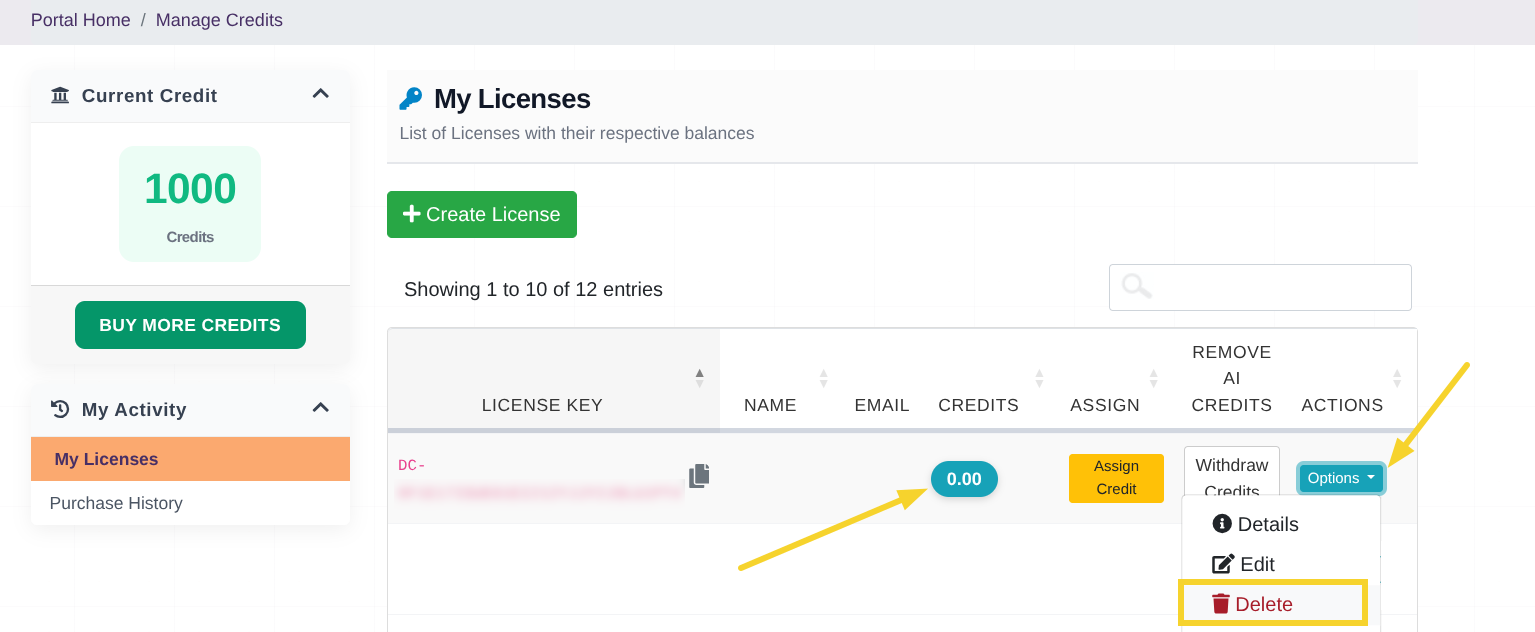Viewport: 1535px width, 632px height.
Task: Select the bank icon beside Current Credit
Action: coord(60,95)
